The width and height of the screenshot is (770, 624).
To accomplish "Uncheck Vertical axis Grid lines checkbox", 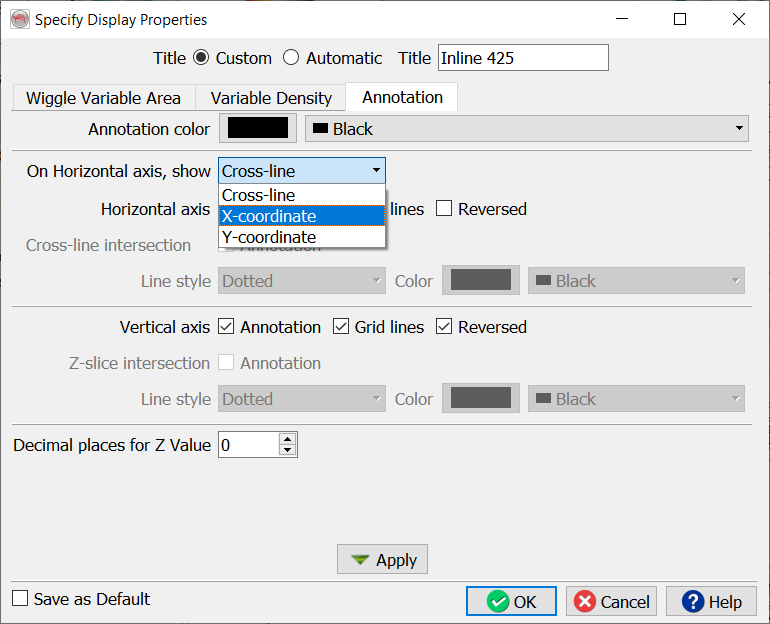I will (341, 327).
